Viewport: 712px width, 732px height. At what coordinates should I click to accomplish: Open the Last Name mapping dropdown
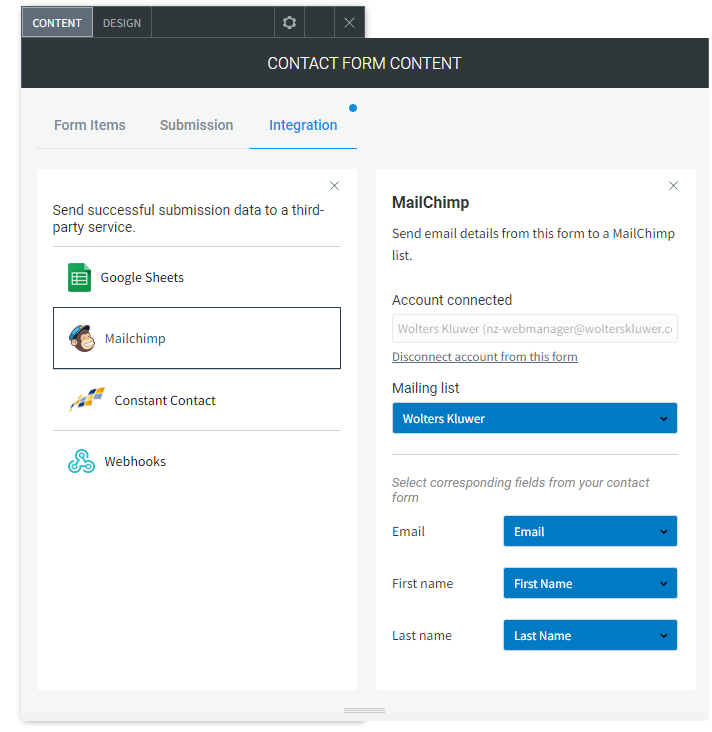pyautogui.click(x=590, y=635)
